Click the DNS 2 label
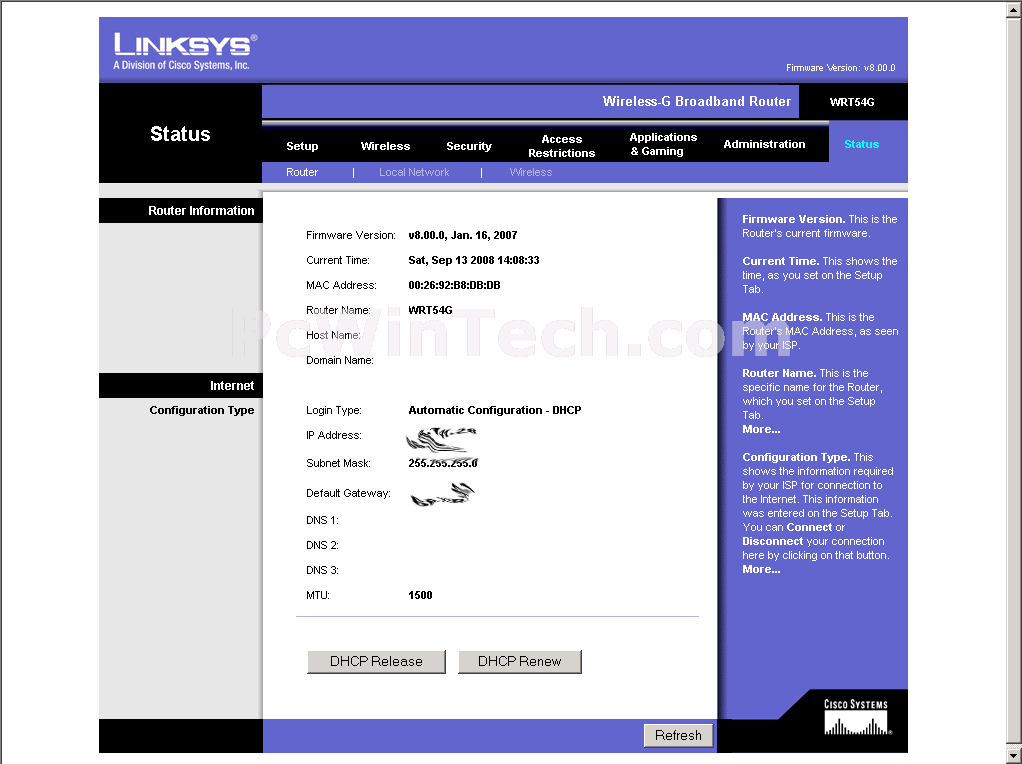1022x764 pixels. click(322, 545)
